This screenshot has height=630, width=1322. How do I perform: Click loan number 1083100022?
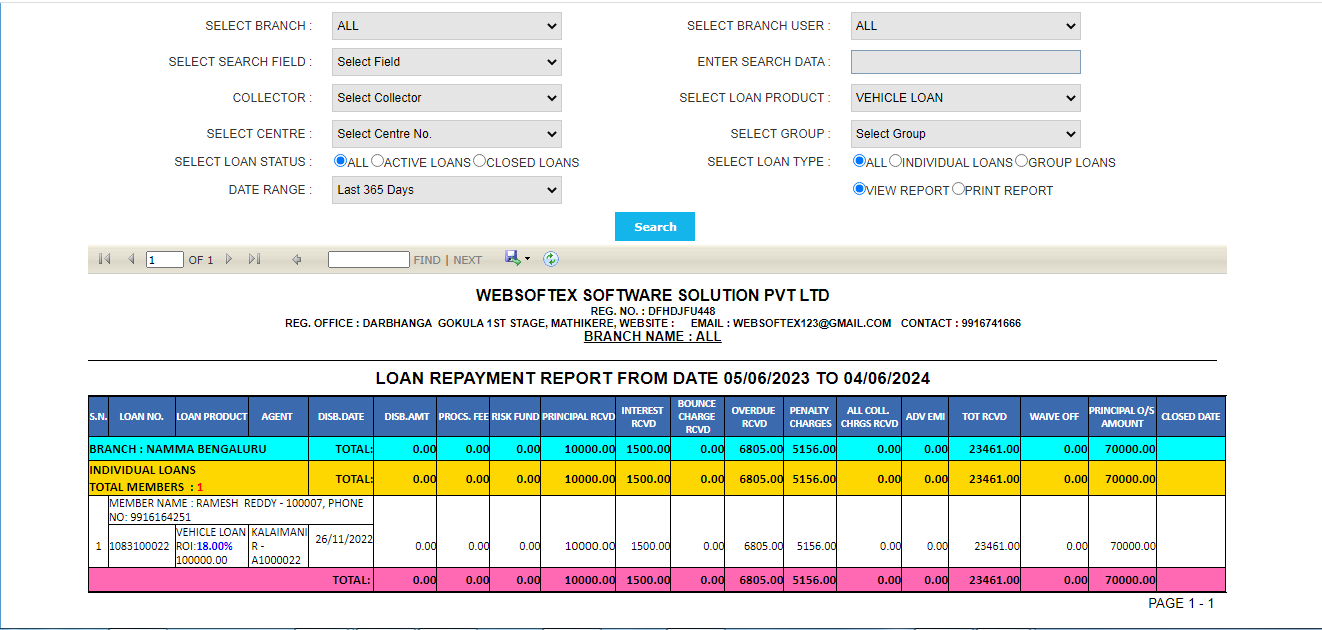tap(139, 547)
